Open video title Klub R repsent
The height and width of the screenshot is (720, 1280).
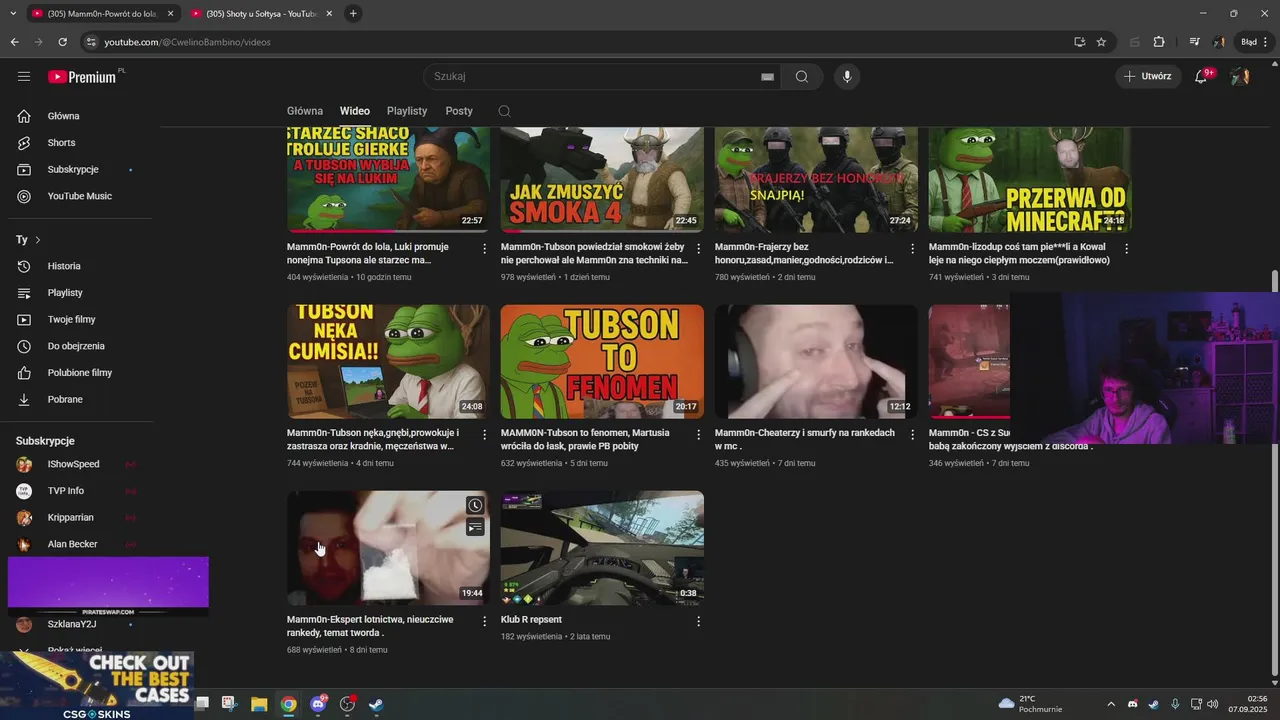(x=531, y=620)
